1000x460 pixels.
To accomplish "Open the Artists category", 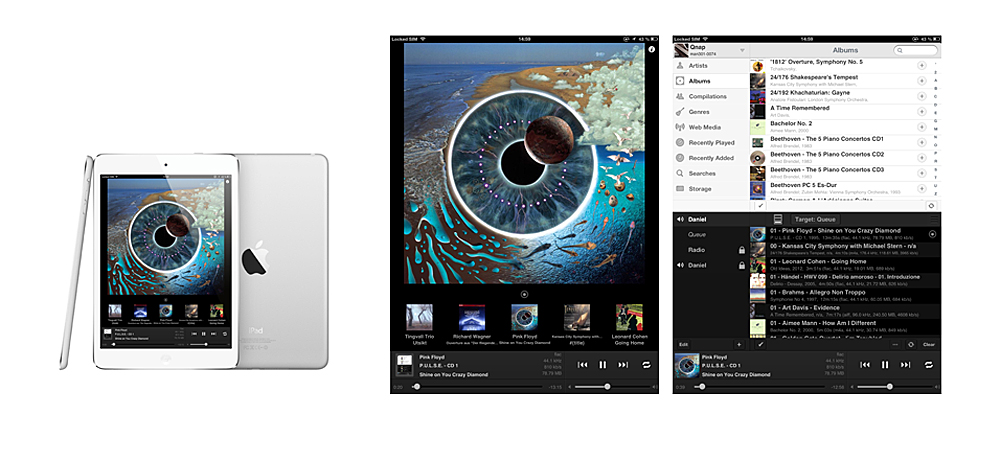I will coord(710,66).
